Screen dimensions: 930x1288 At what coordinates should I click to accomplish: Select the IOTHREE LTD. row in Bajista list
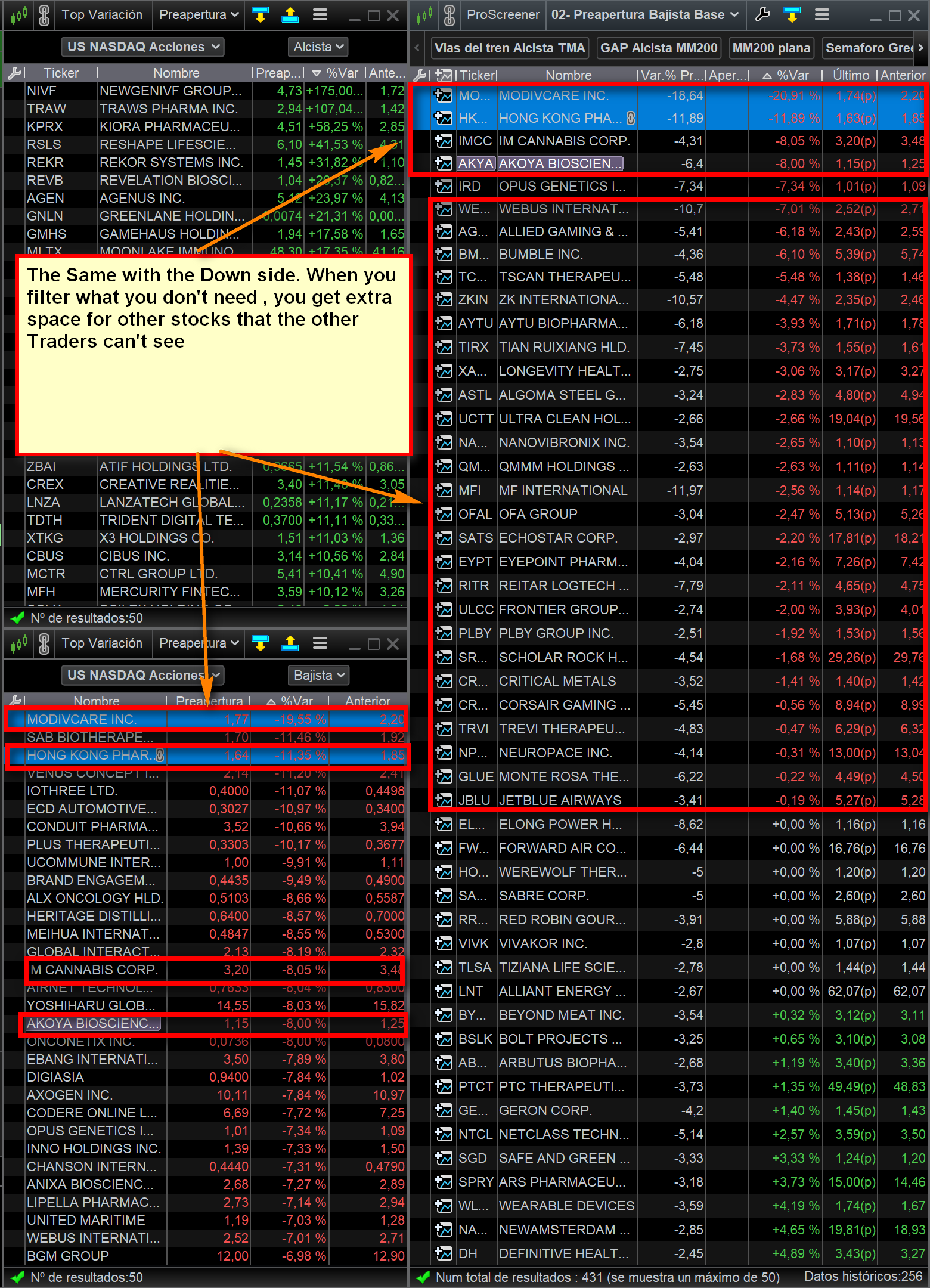click(x=206, y=791)
